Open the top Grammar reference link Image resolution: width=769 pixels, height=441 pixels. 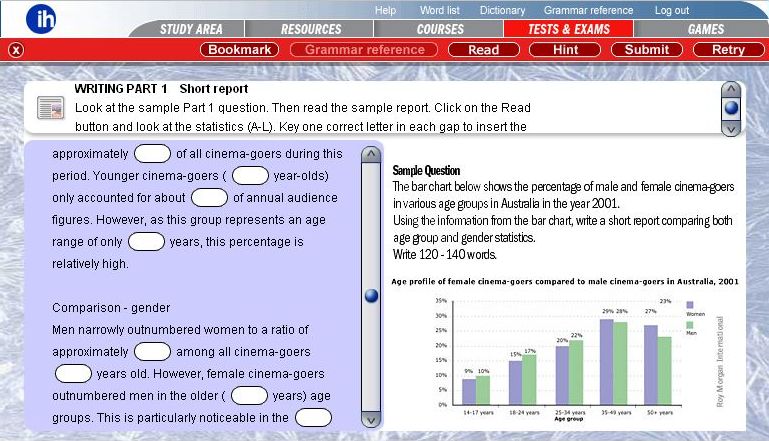point(588,10)
